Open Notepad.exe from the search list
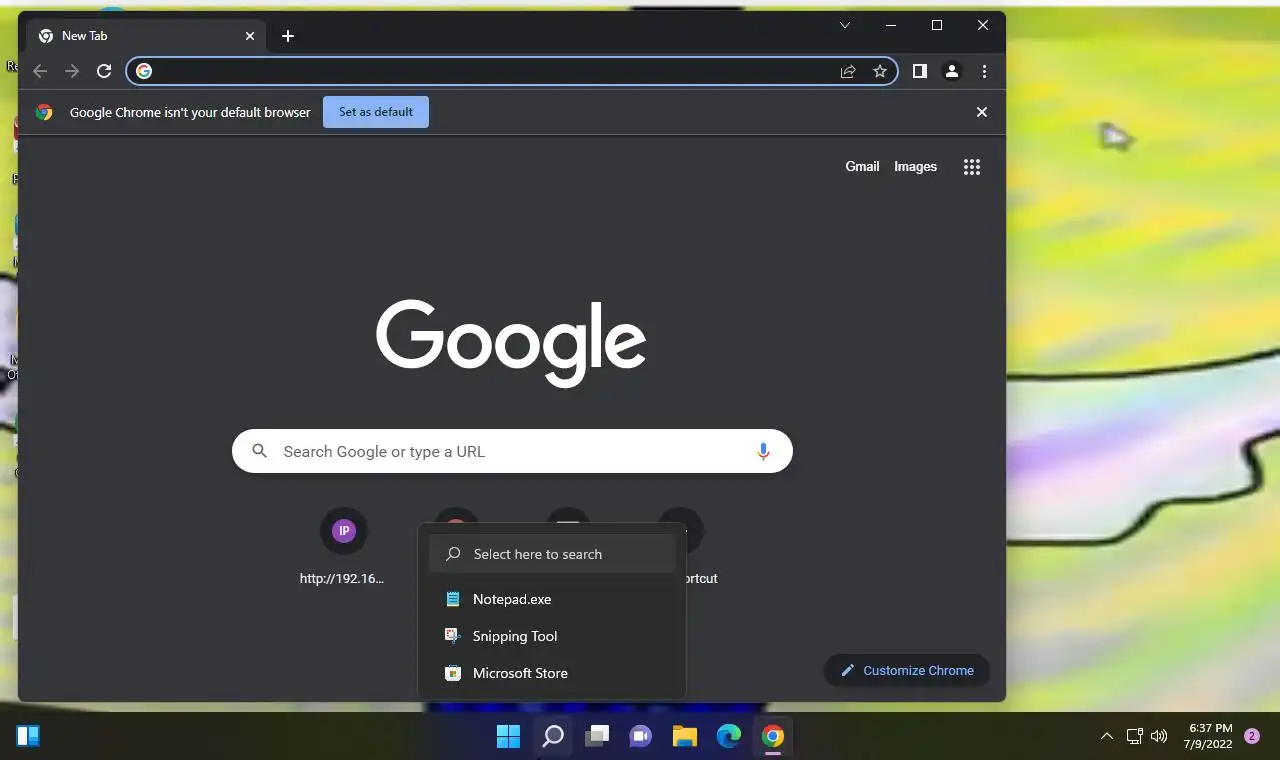The image size is (1280, 760). click(552, 599)
